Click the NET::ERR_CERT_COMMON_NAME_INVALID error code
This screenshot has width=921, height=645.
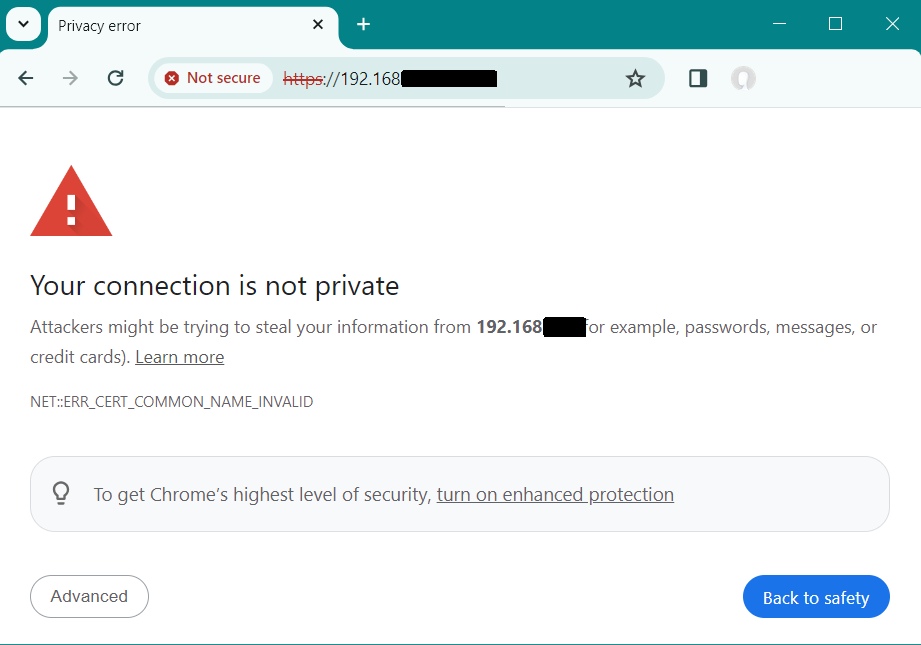pos(172,402)
